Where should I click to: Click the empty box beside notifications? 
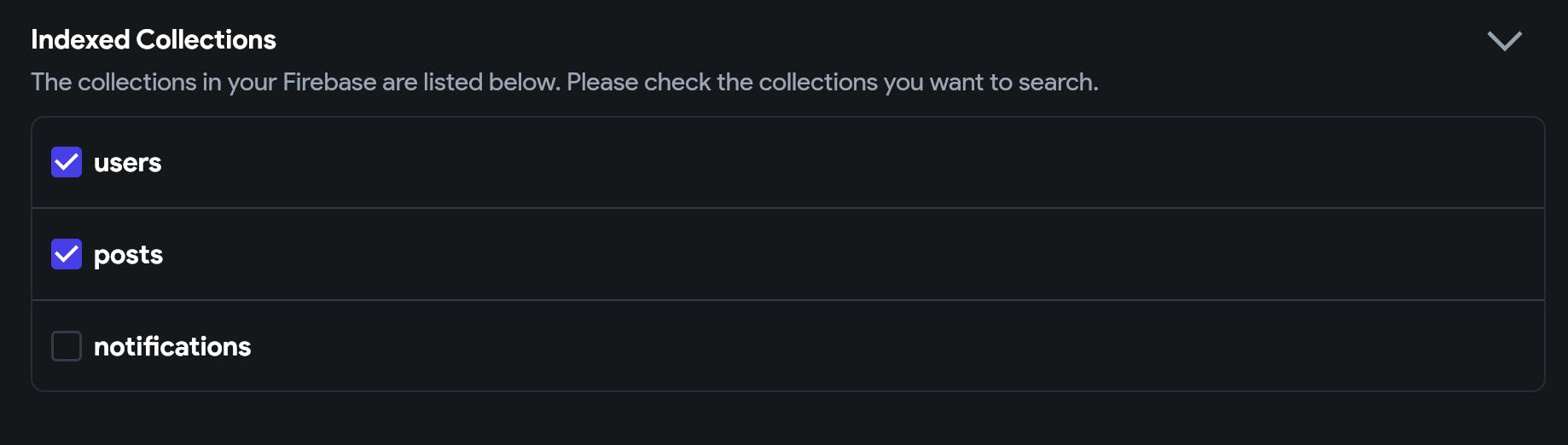(x=67, y=346)
